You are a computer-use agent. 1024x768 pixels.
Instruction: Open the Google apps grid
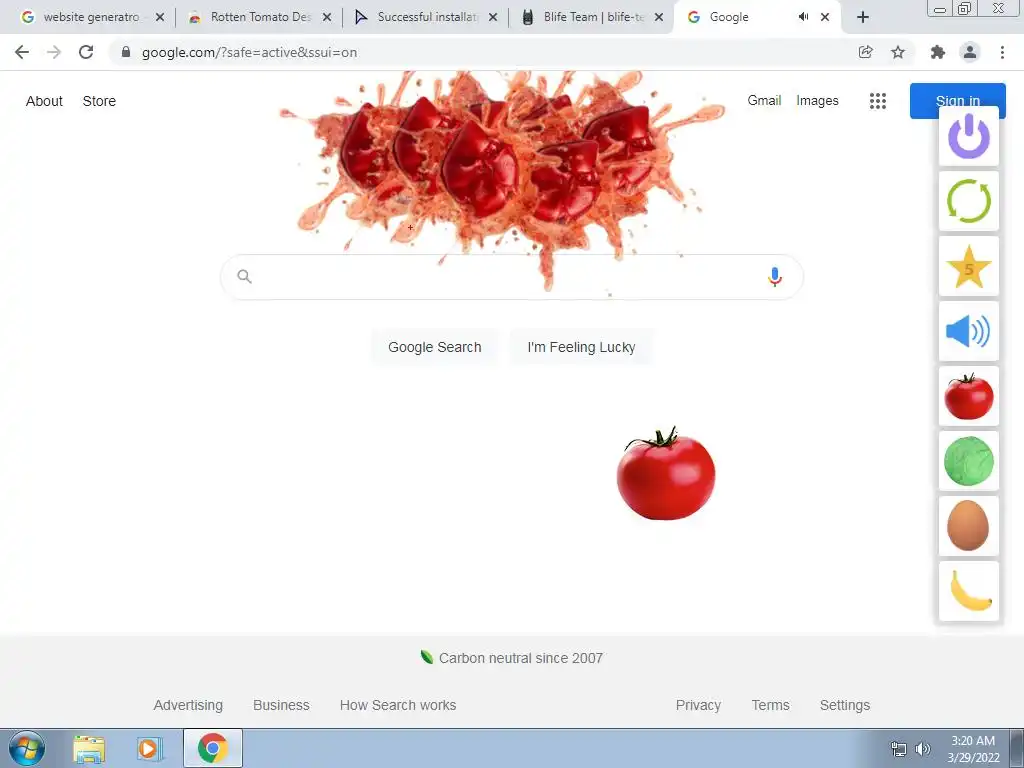[x=878, y=101]
